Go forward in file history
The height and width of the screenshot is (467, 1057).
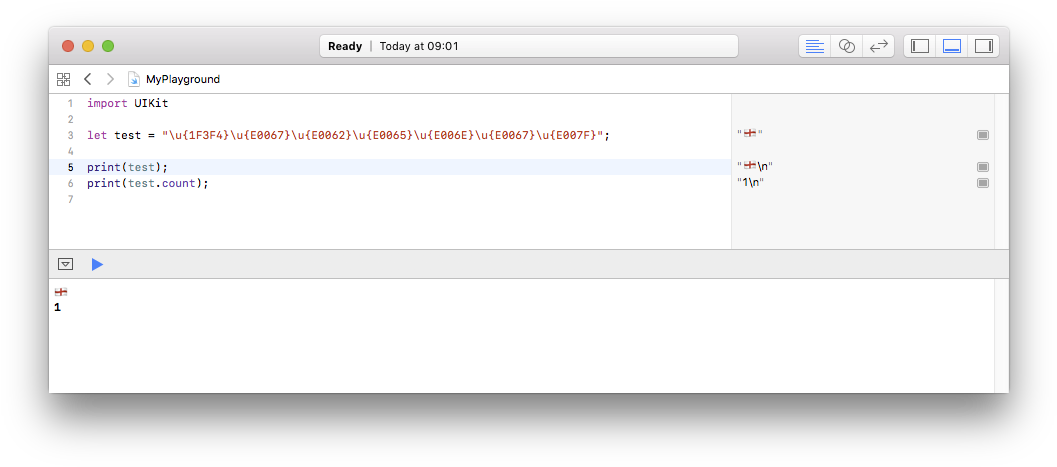coord(111,80)
